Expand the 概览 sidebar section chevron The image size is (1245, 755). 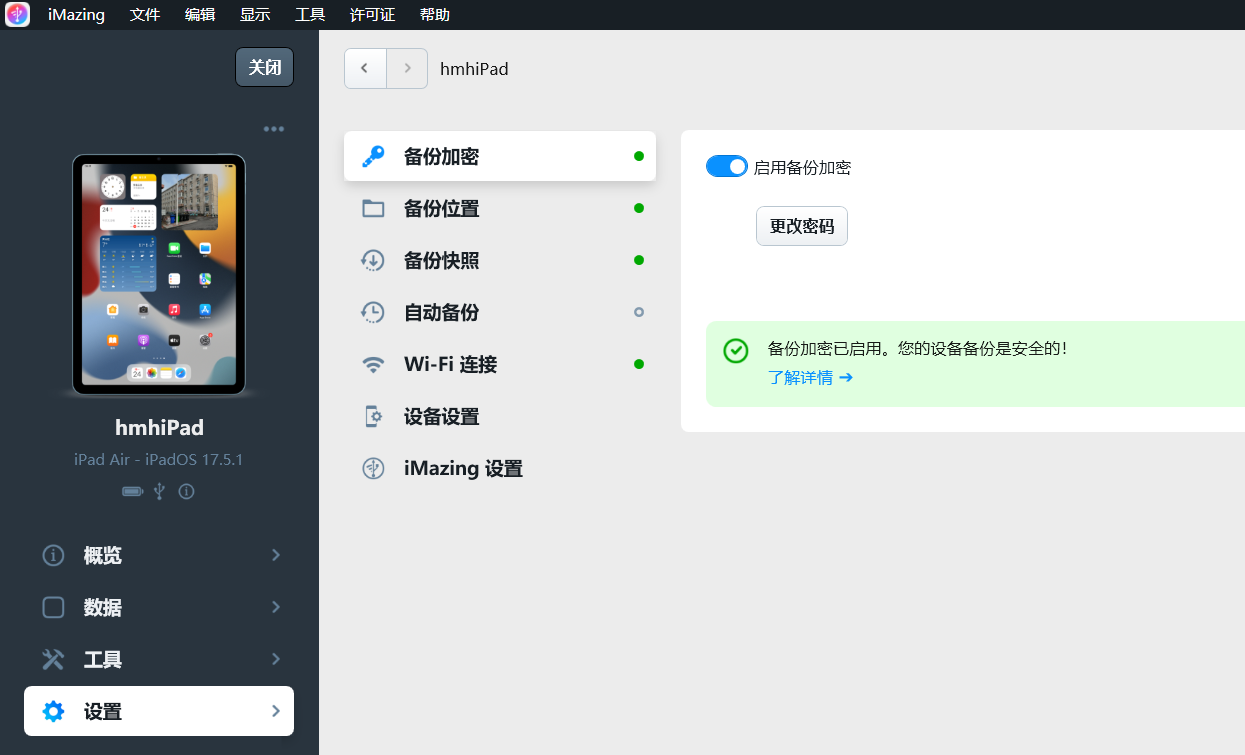pyautogui.click(x=276, y=555)
